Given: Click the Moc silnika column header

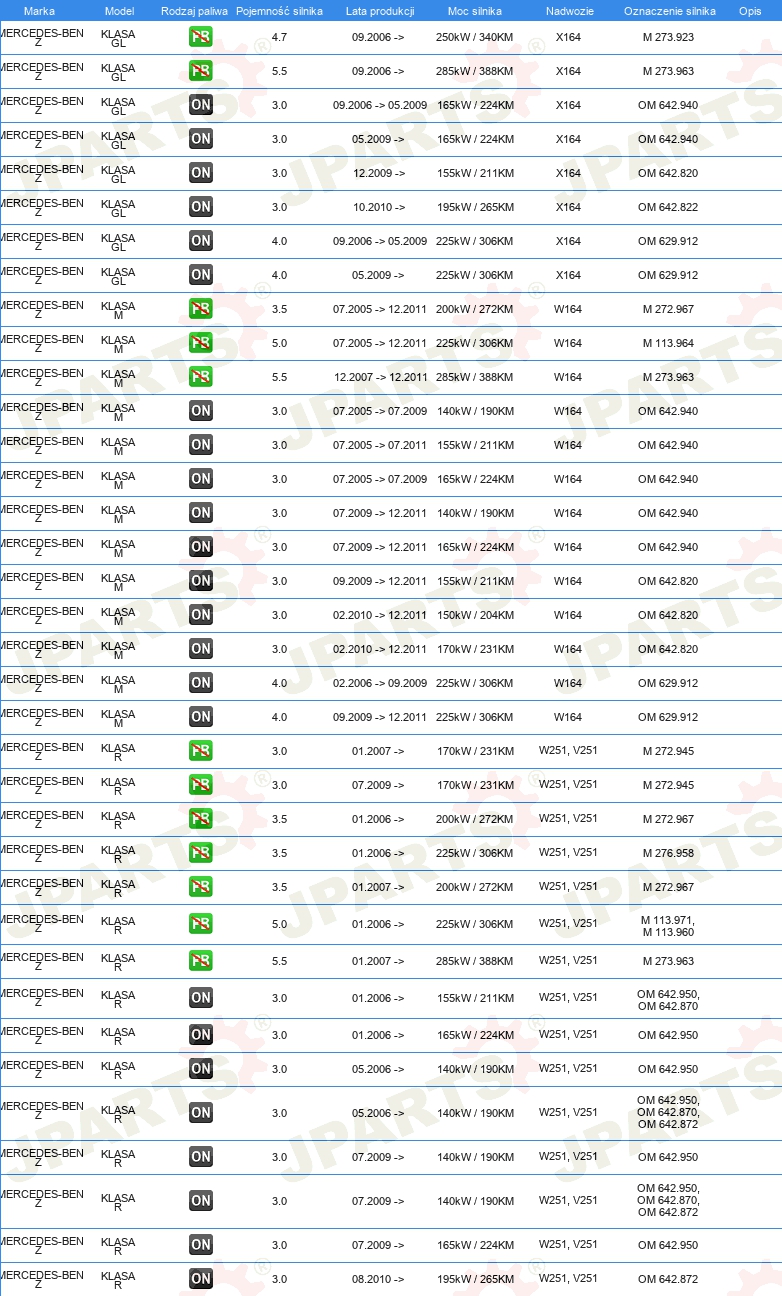Looking at the screenshot, I should pos(475,11).
